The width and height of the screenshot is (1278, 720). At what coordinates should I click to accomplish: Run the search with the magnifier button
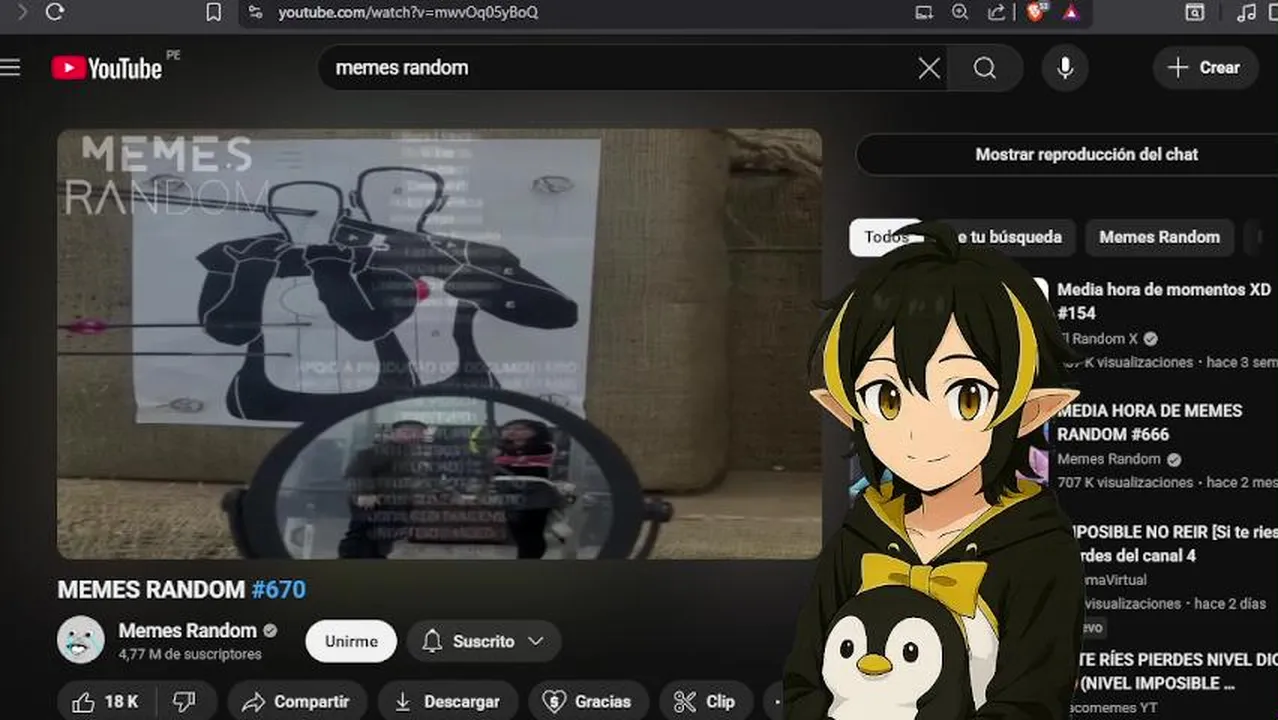click(985, 68)
